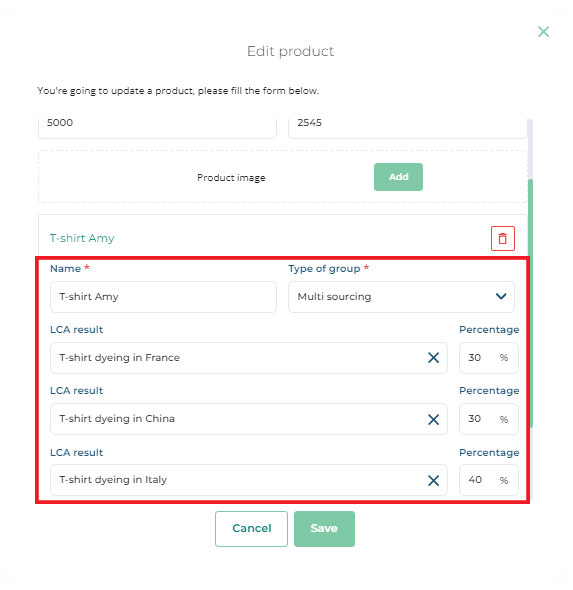Close the Edit product dialog
The height and width of the screenshot is (590, 573).
pyautogui.click(x=543, y=32)
